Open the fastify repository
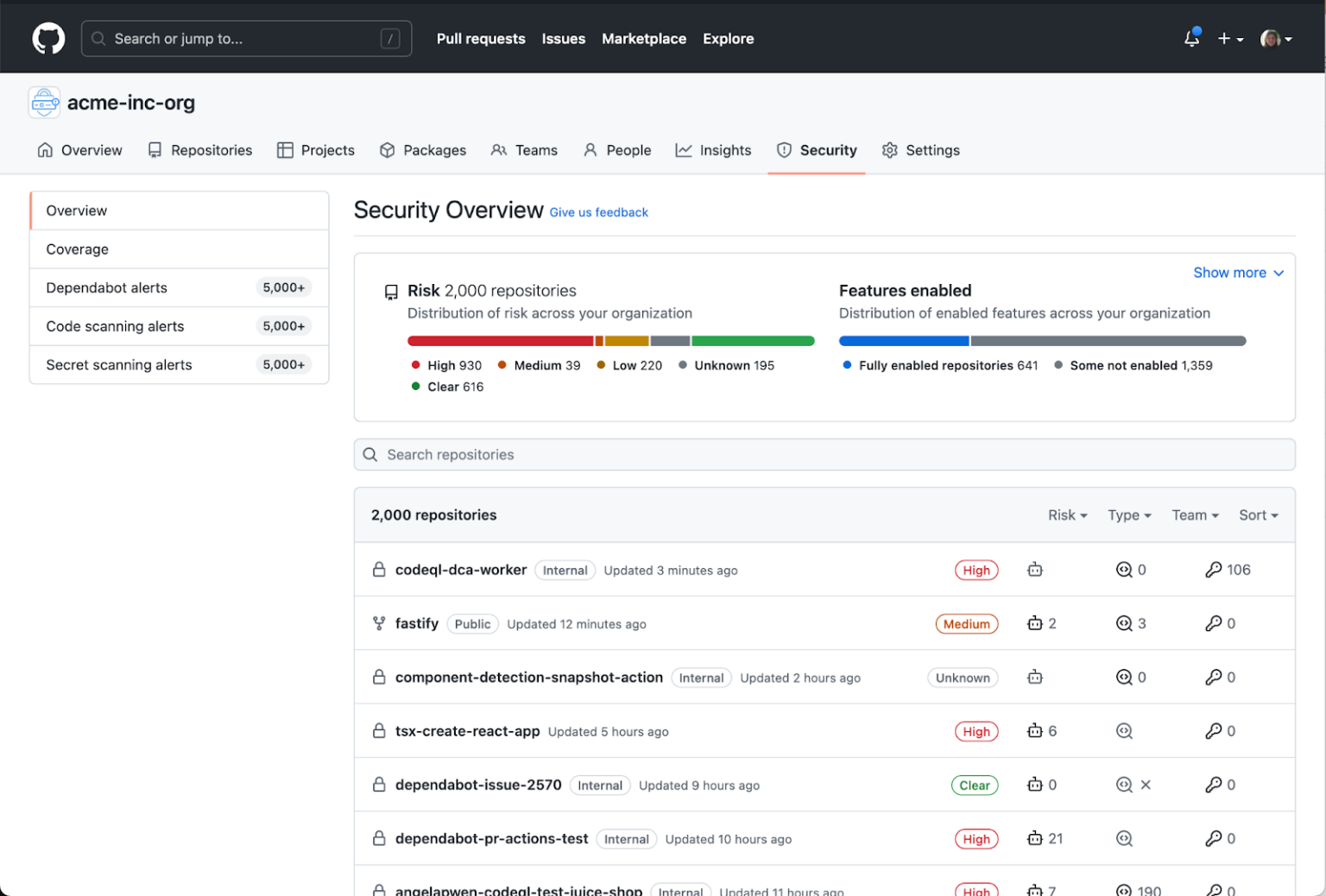This screenshot has height=896, width=1326. point(417,623)
